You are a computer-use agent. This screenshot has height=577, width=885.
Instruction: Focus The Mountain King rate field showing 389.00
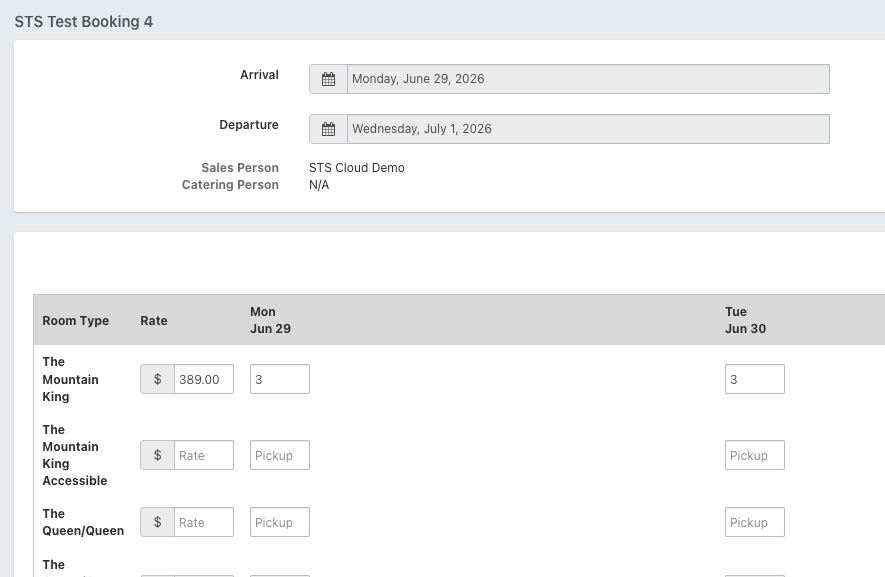click(204, 379)
